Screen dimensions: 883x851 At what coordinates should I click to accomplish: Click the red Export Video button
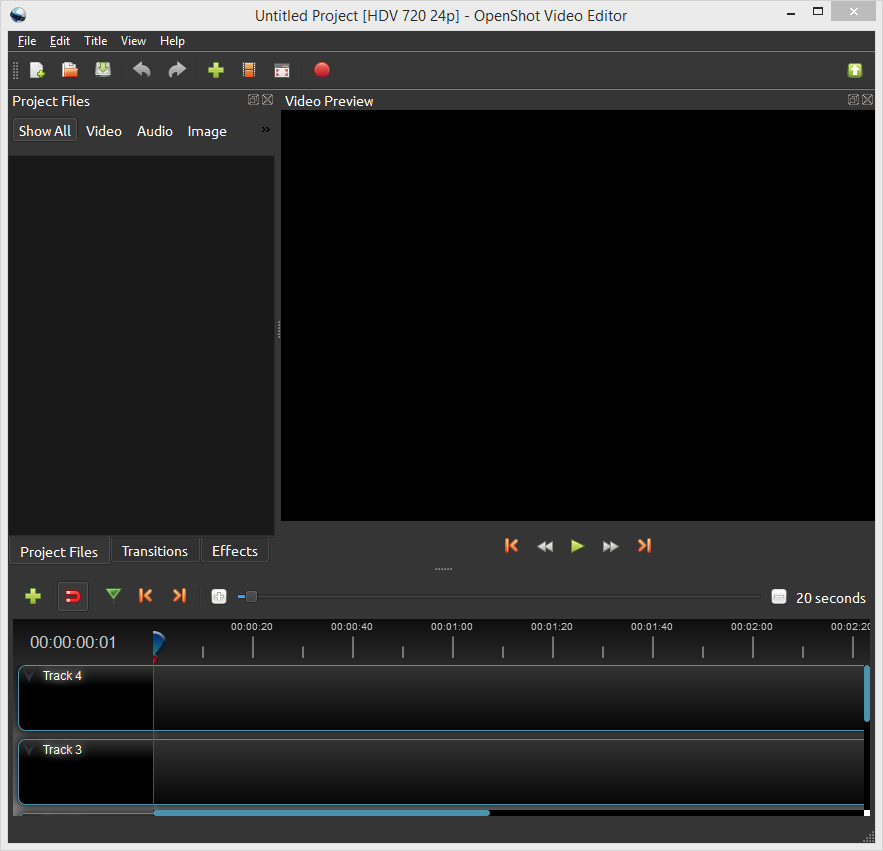click(x=322, y=70)
